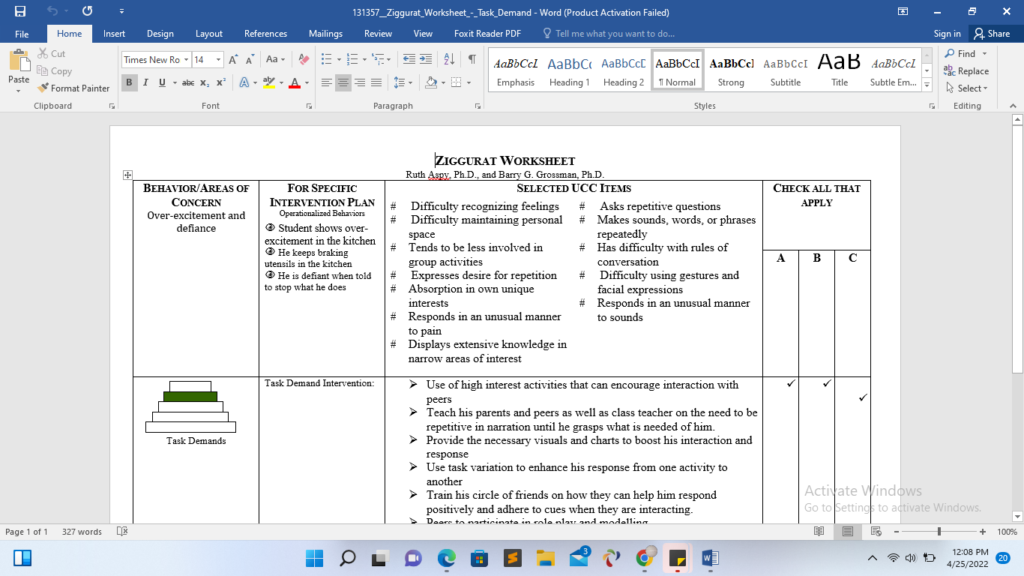Open the Find dropdown arrow

point(985,54)
